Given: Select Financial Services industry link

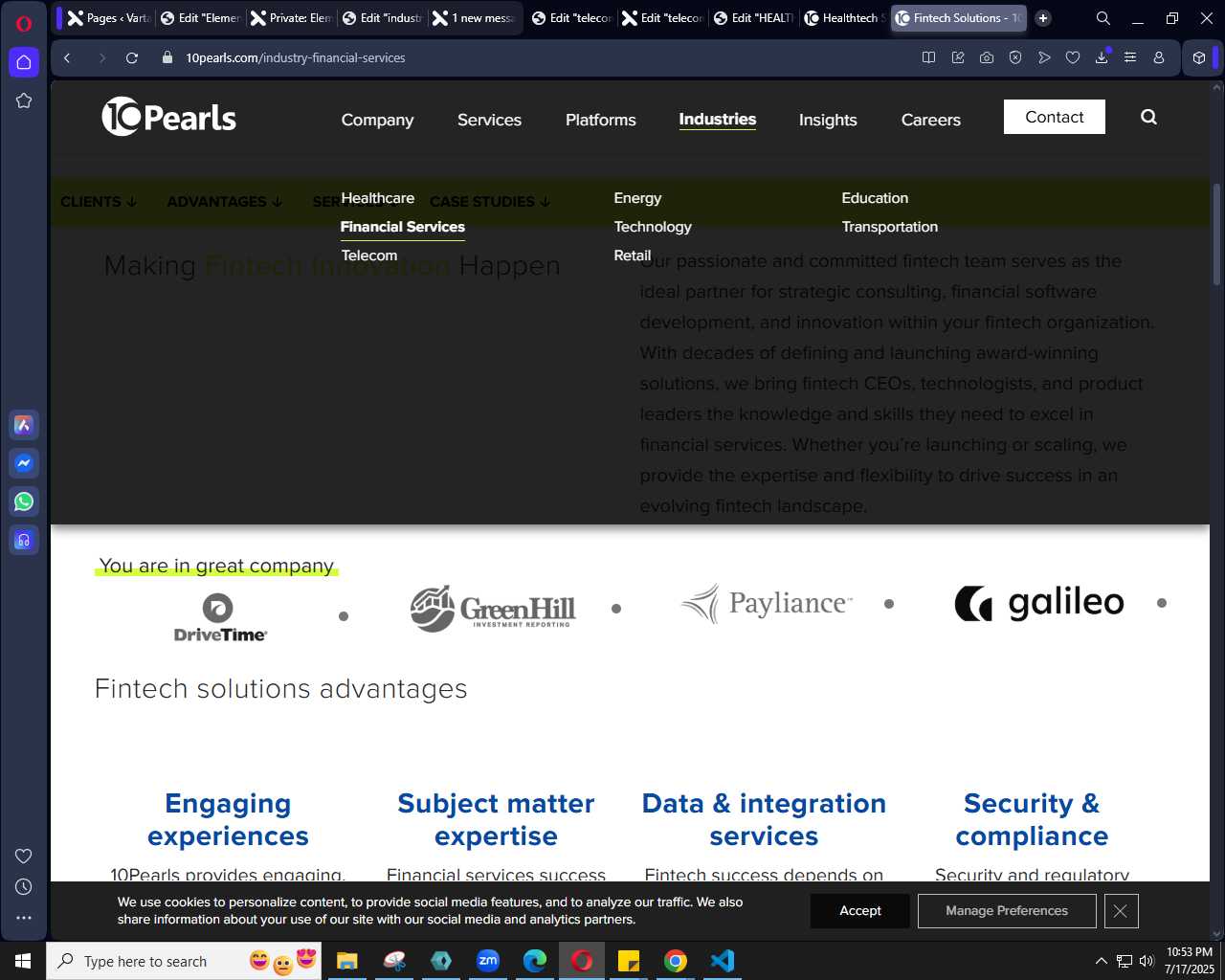Looking at the screenshot, I should pyautogui.click(x=403, y=227).
